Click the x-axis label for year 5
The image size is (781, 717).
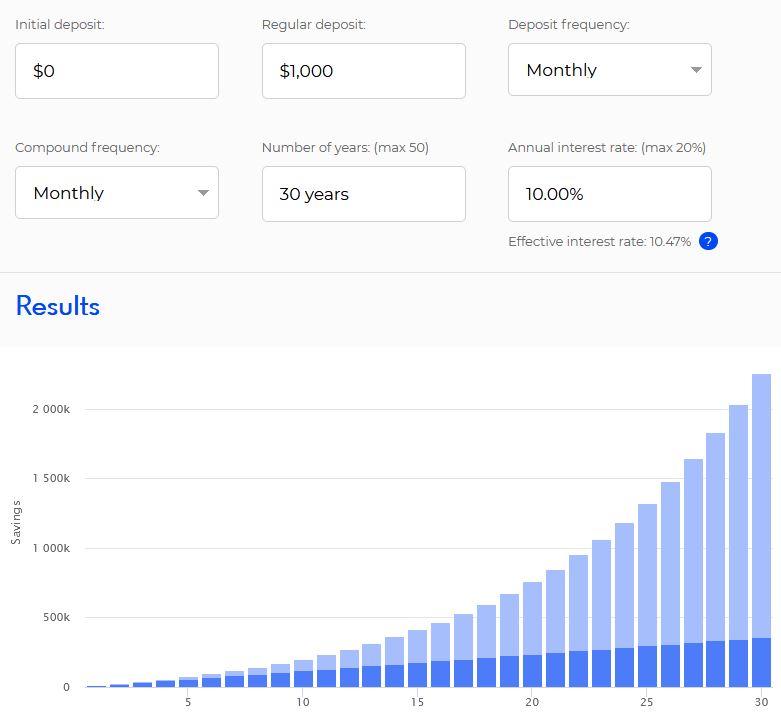(x=188, y=703)
